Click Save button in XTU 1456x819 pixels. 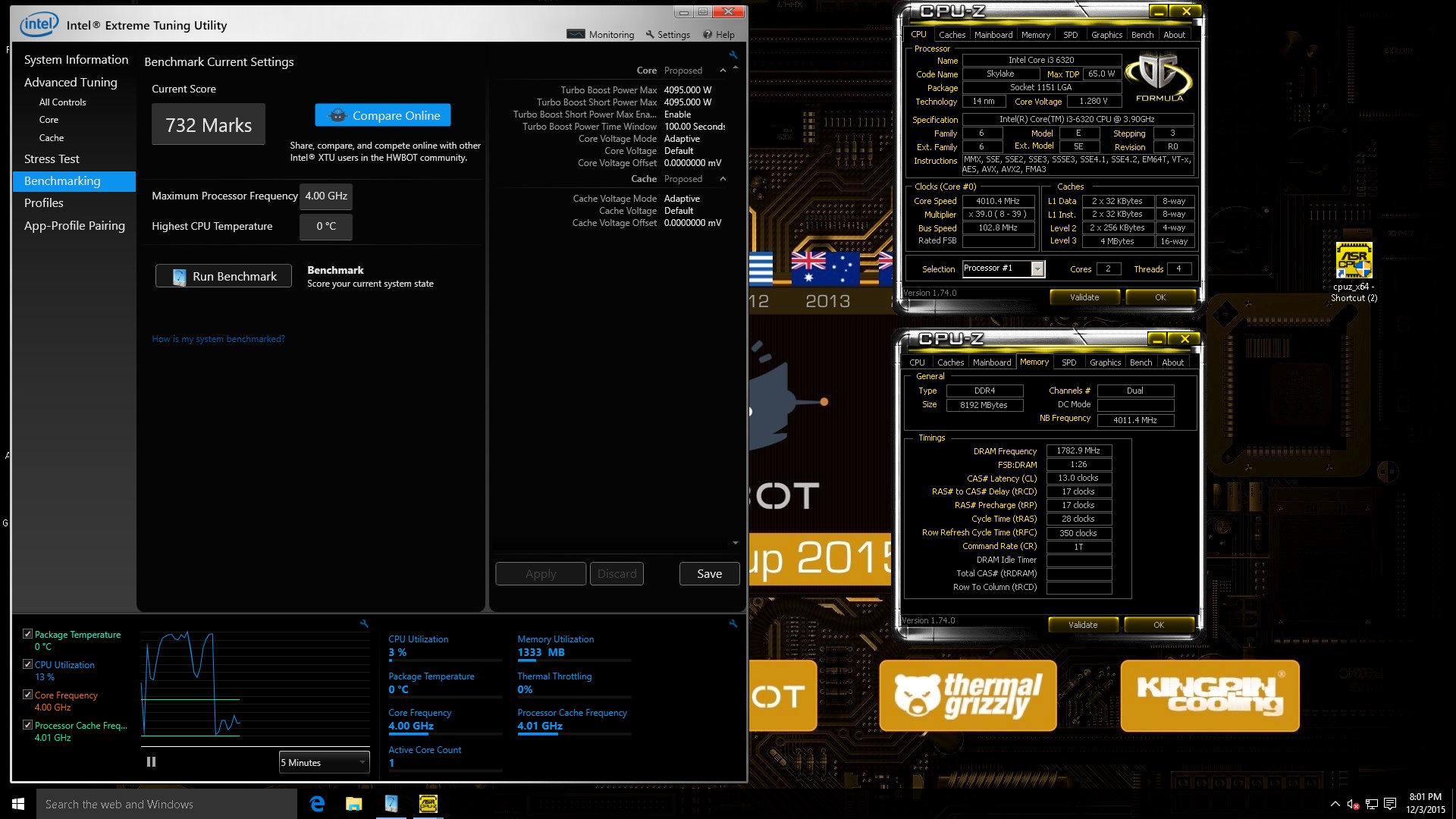[709, 574]
